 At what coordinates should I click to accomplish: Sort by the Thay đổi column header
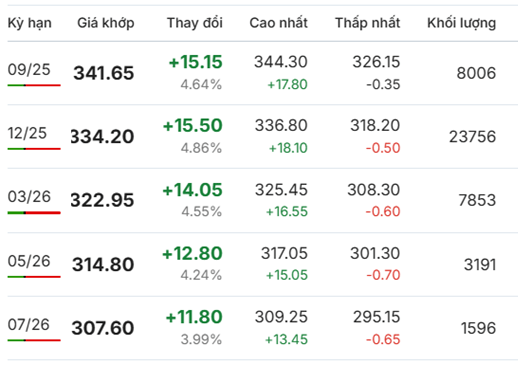195,23
